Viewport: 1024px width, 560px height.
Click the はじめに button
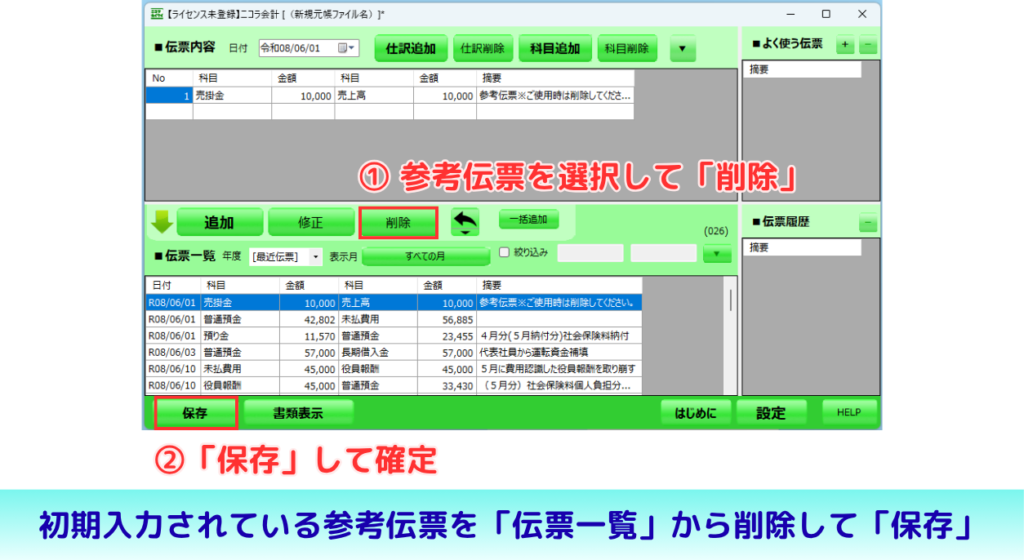pyautogui.click(x=695, y=413)
